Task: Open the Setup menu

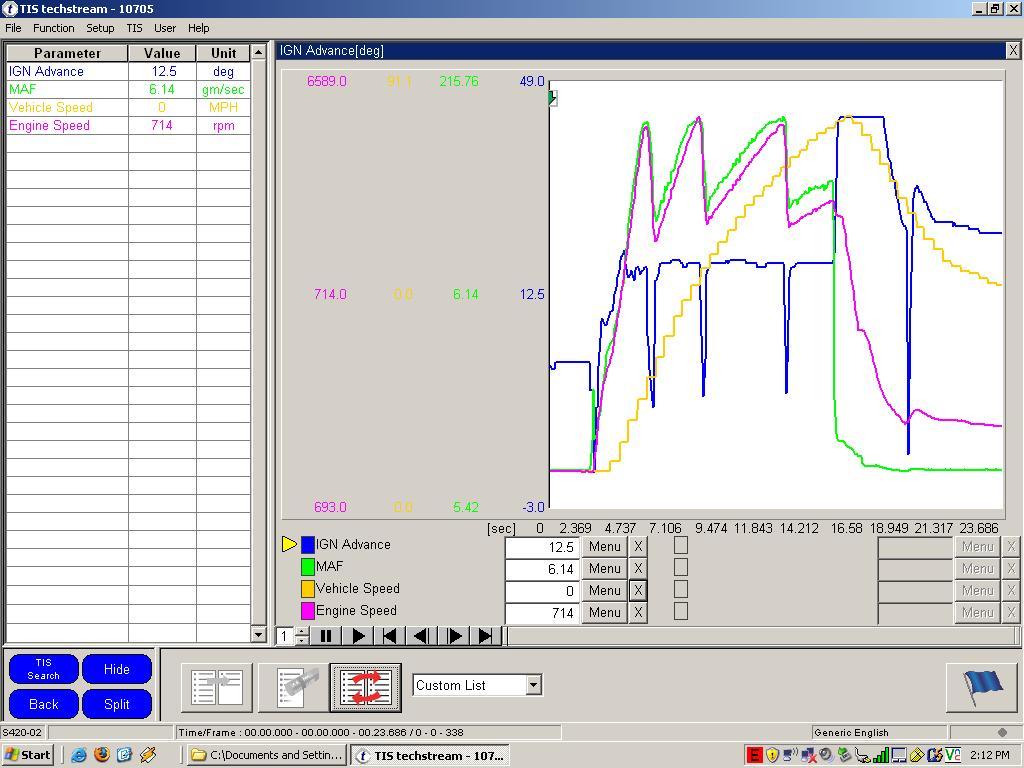Action: (100, 28)
